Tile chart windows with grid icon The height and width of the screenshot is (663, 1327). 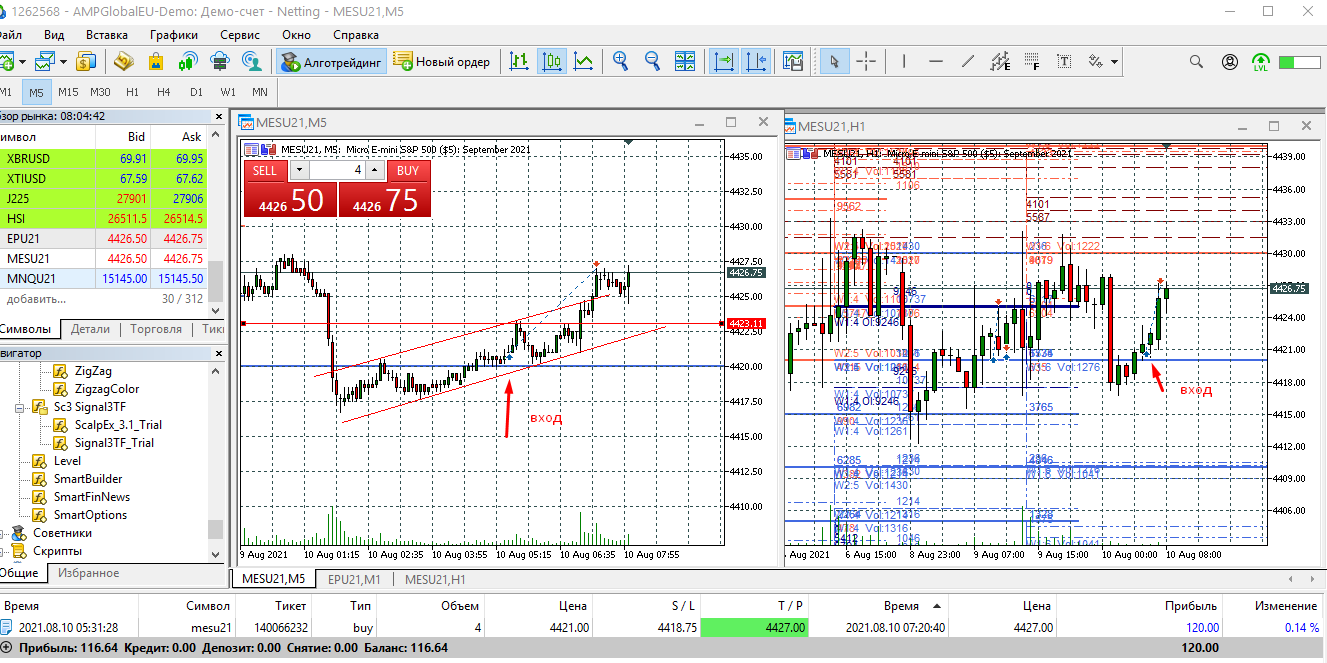point(685,62)
